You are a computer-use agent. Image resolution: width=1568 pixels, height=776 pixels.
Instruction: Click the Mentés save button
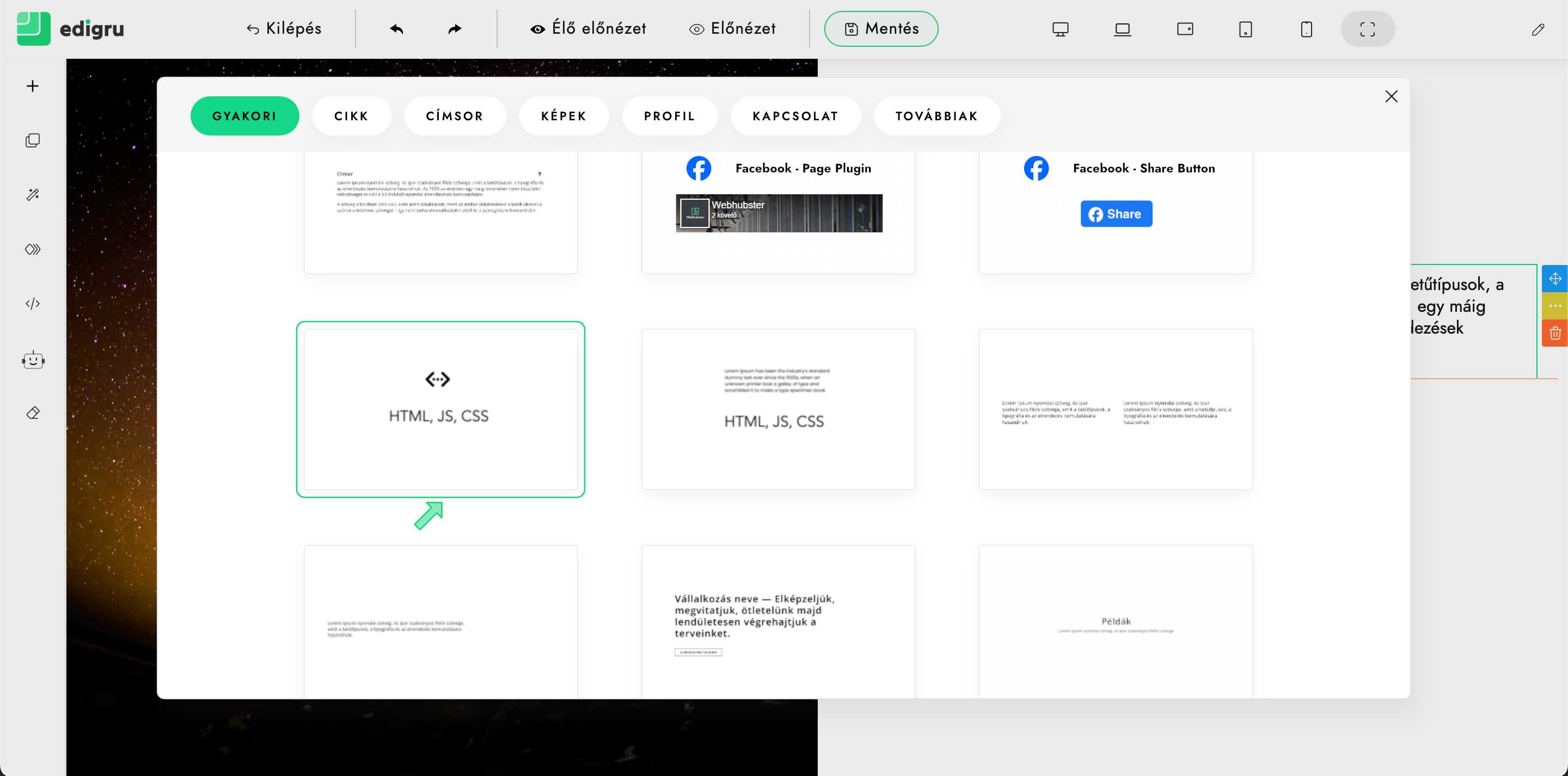click(881, 29)
